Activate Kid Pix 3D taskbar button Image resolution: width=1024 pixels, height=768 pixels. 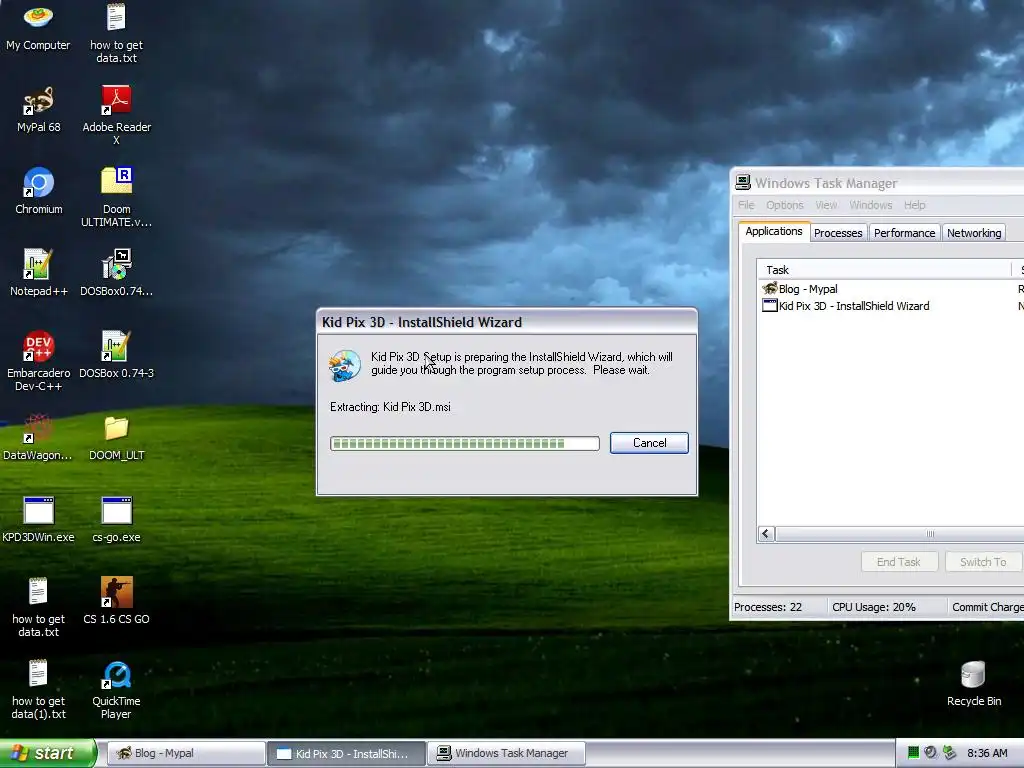pos(346,753)
